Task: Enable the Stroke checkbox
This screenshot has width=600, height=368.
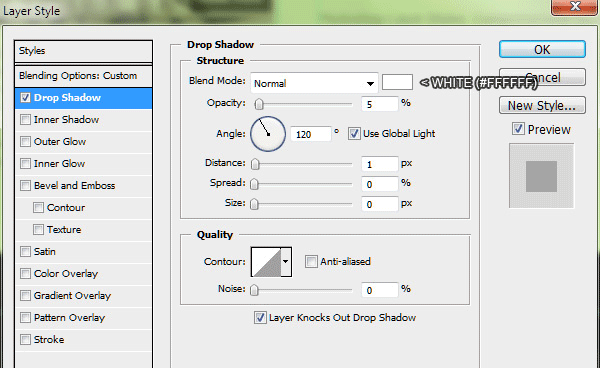Action: [25, 340]
